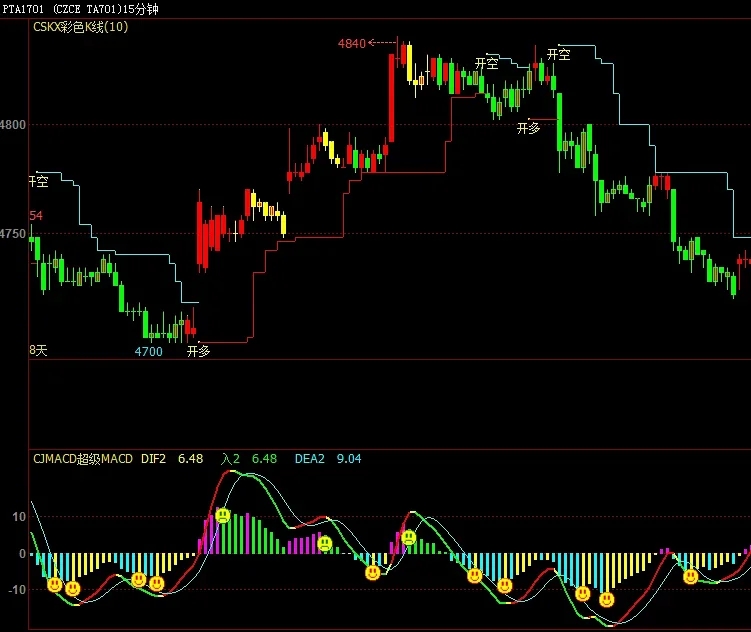Click the 开多 signal next to 4700
Viewport: 751px width, 632px height.
tap(198, 351)
